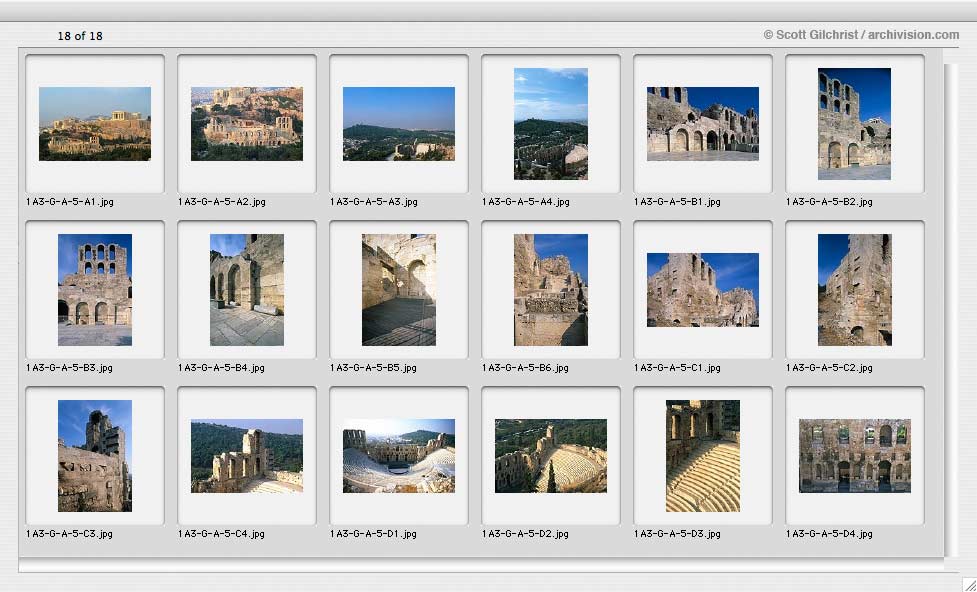Image resolution: width=977 pixels, height=592 pixels.
Task: Click the "18 of 18" count text
Action: [x=80, y=36]
